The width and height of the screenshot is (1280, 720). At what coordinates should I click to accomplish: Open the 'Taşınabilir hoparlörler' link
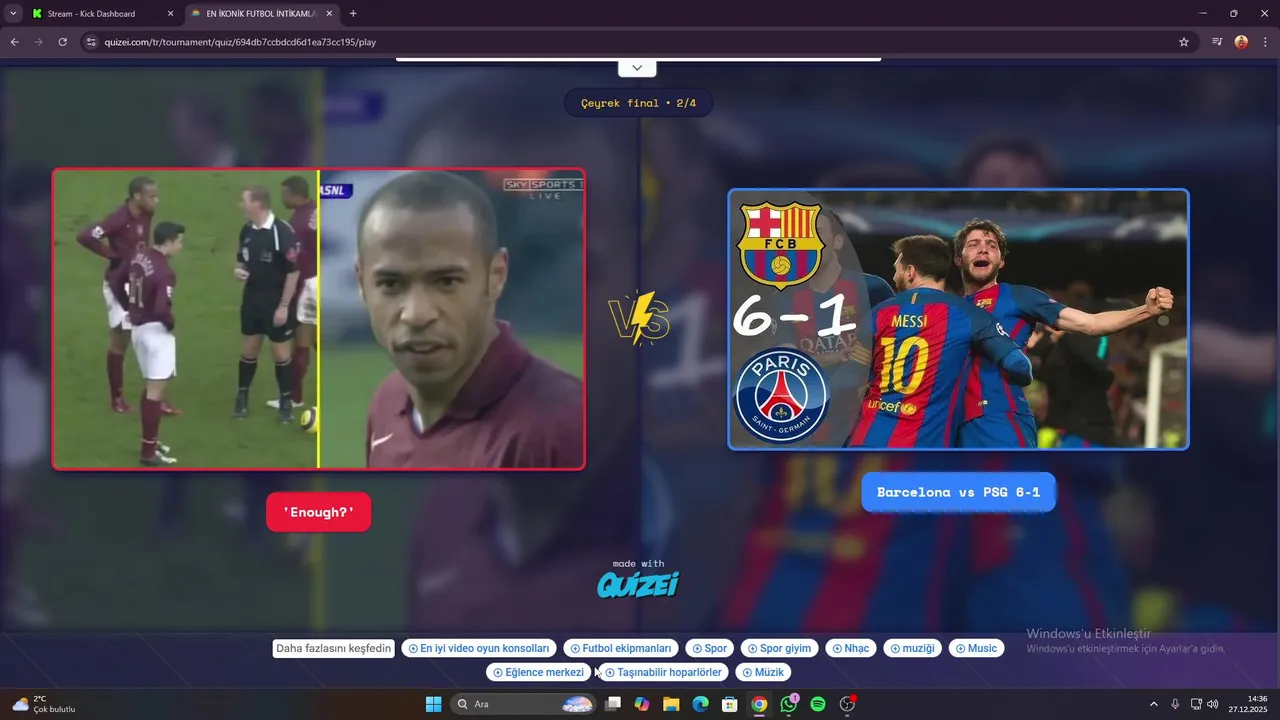click(x=663, y=672)
